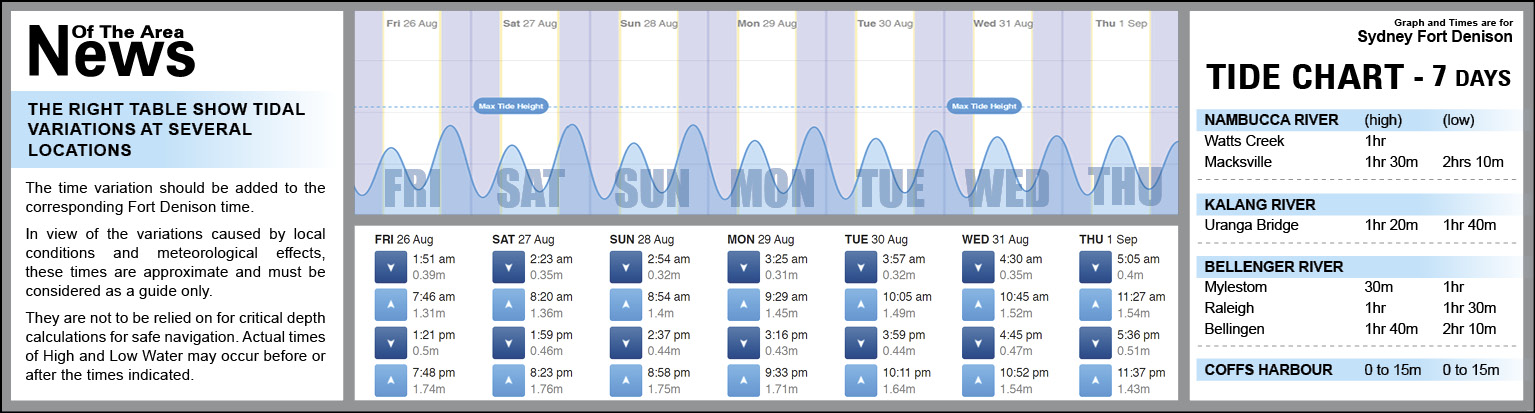Screen dimensions: 1535x413
Task: Select Thursday's 5:36 pm low tide icon
Action: pyautogui.click(x=1094, y=342)
